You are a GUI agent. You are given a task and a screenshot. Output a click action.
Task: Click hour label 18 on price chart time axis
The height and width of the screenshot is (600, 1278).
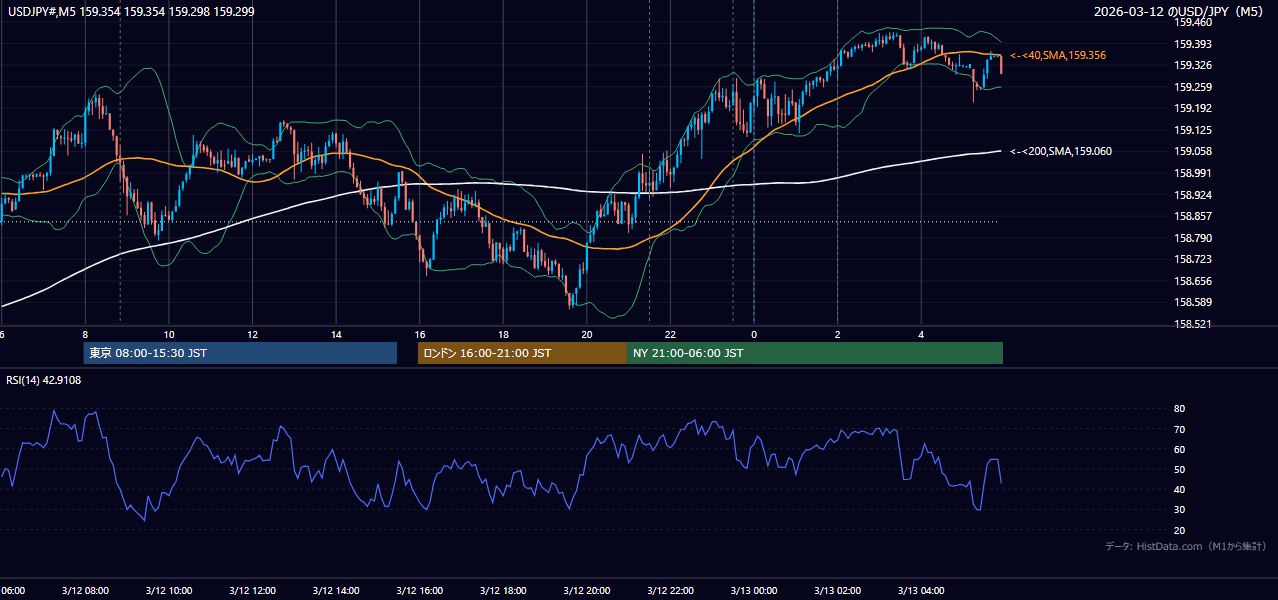tap(503, 335)
